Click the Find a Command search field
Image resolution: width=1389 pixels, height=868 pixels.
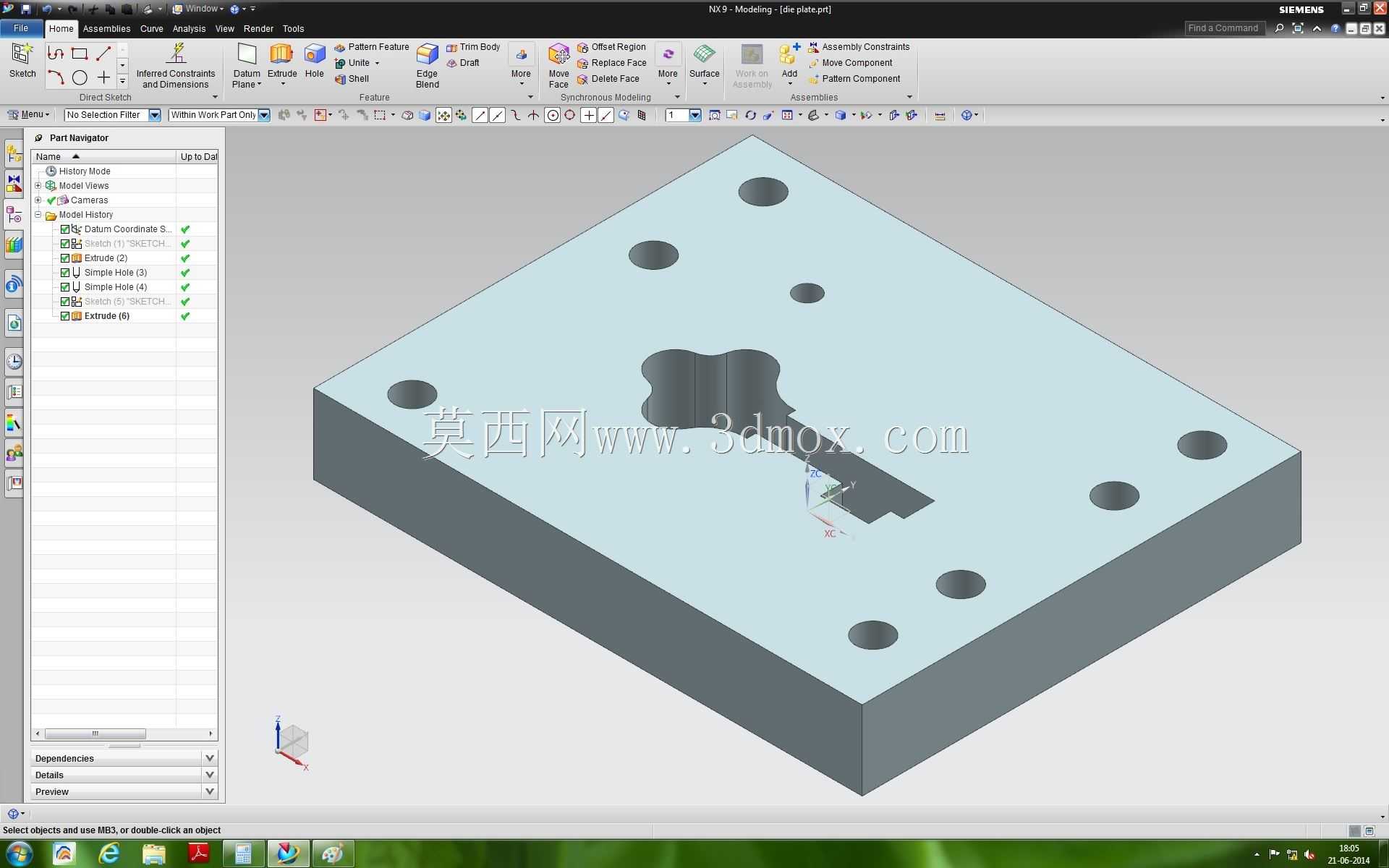click(x=1224, y=28)
